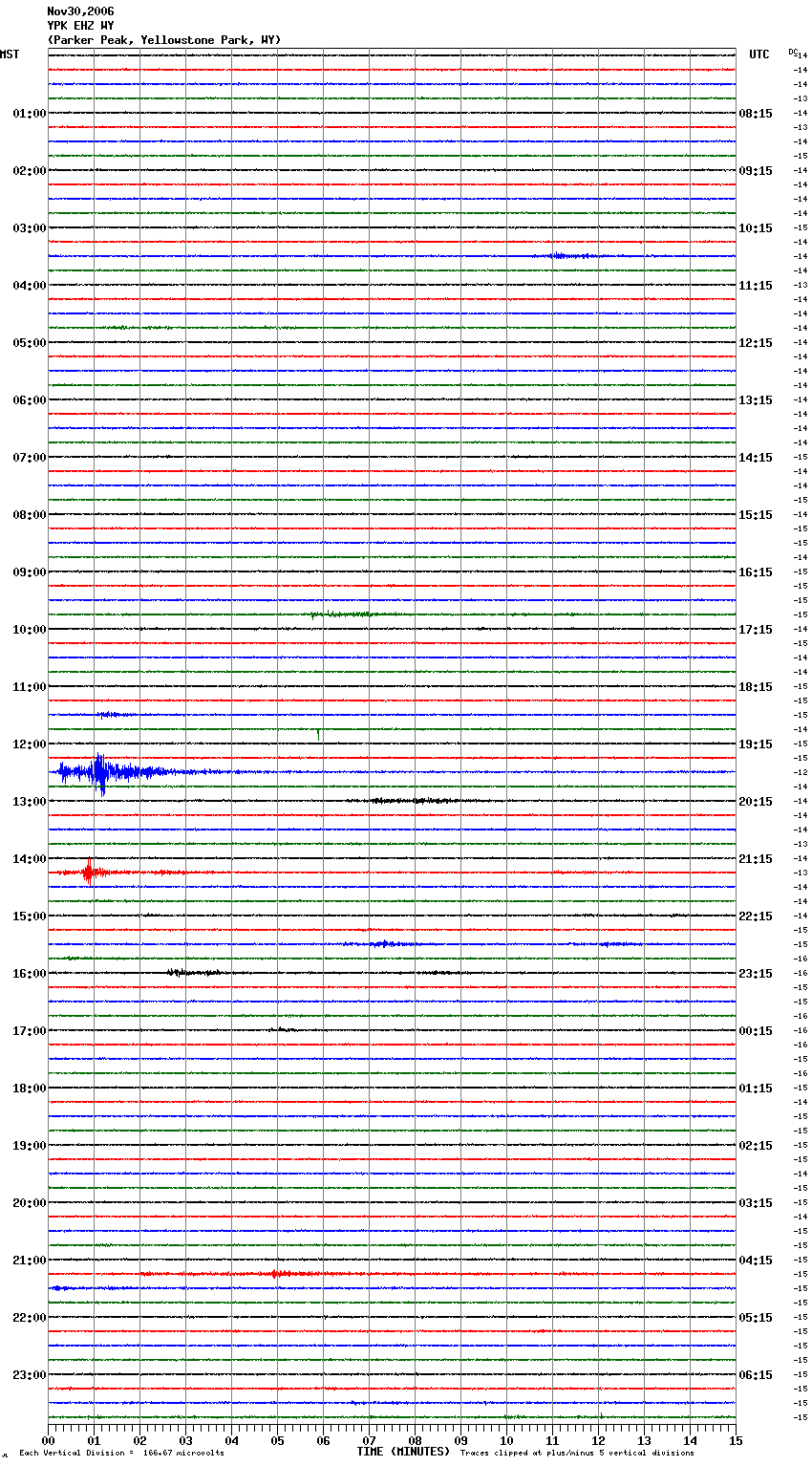Select the 02:00 MST row label
Screen dimensions: 812x1466
click(30, 171)
